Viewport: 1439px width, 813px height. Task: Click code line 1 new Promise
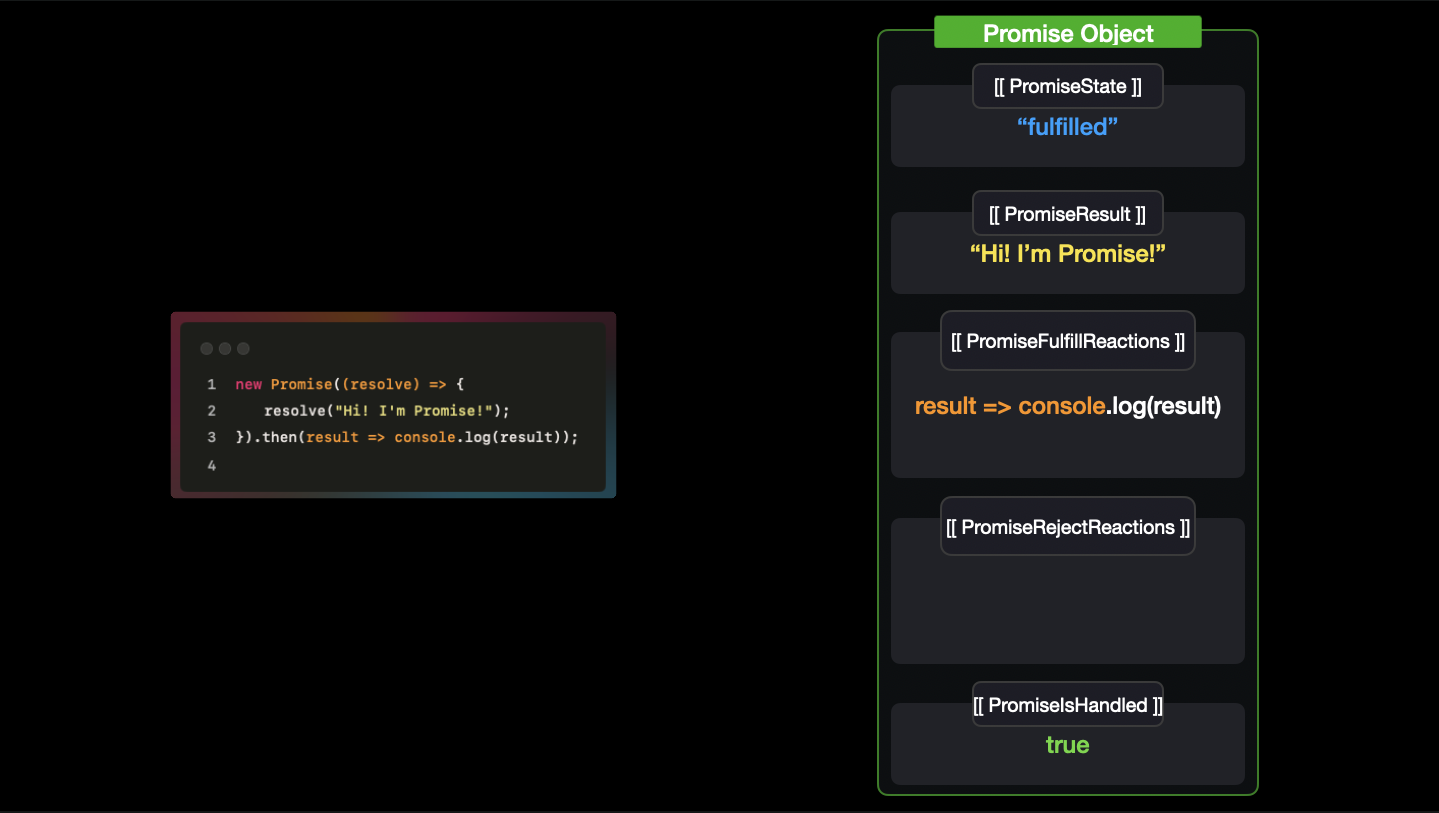[x=349, y=384]
